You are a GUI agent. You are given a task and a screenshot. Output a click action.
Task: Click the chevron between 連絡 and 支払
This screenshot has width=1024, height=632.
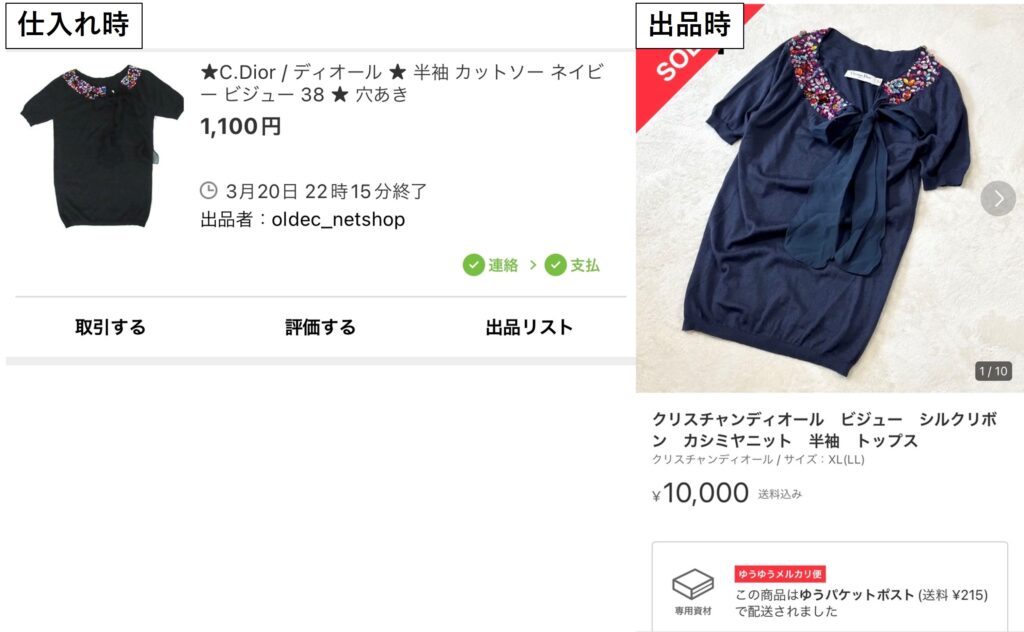(533, 264)
